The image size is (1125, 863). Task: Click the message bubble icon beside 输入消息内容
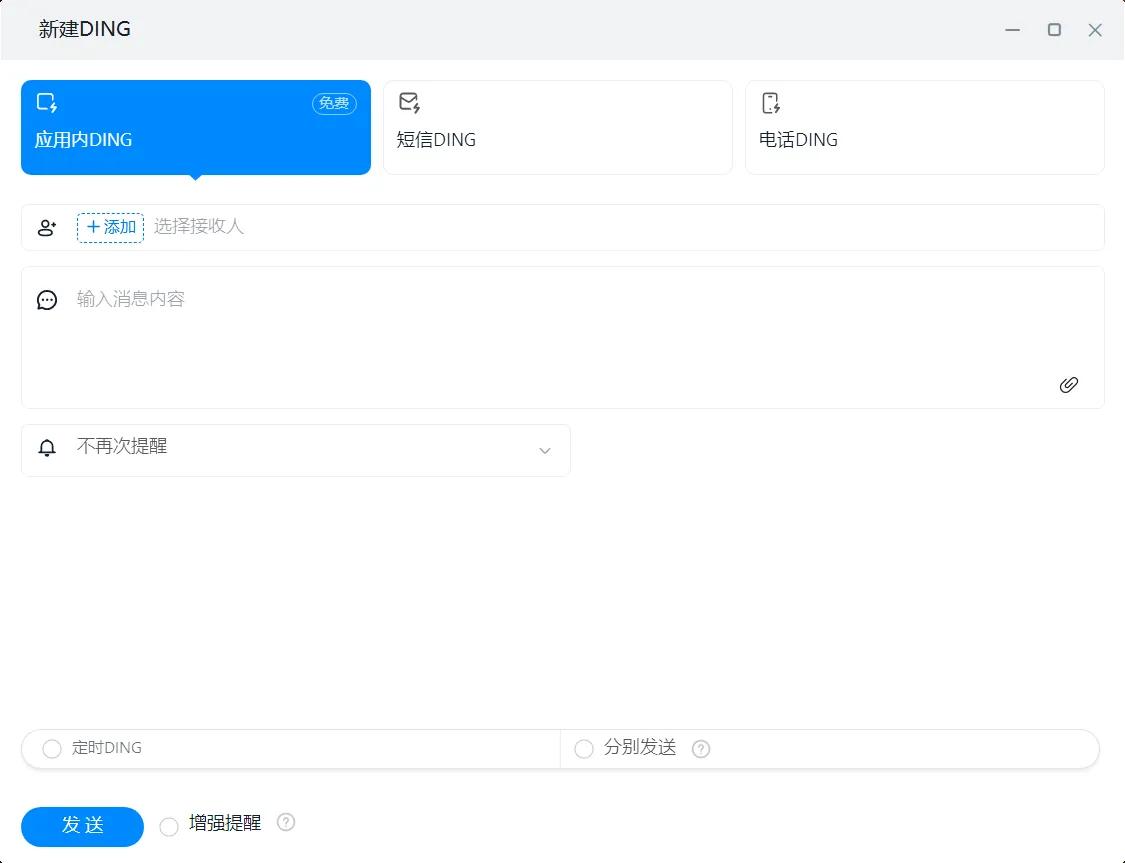46,299
